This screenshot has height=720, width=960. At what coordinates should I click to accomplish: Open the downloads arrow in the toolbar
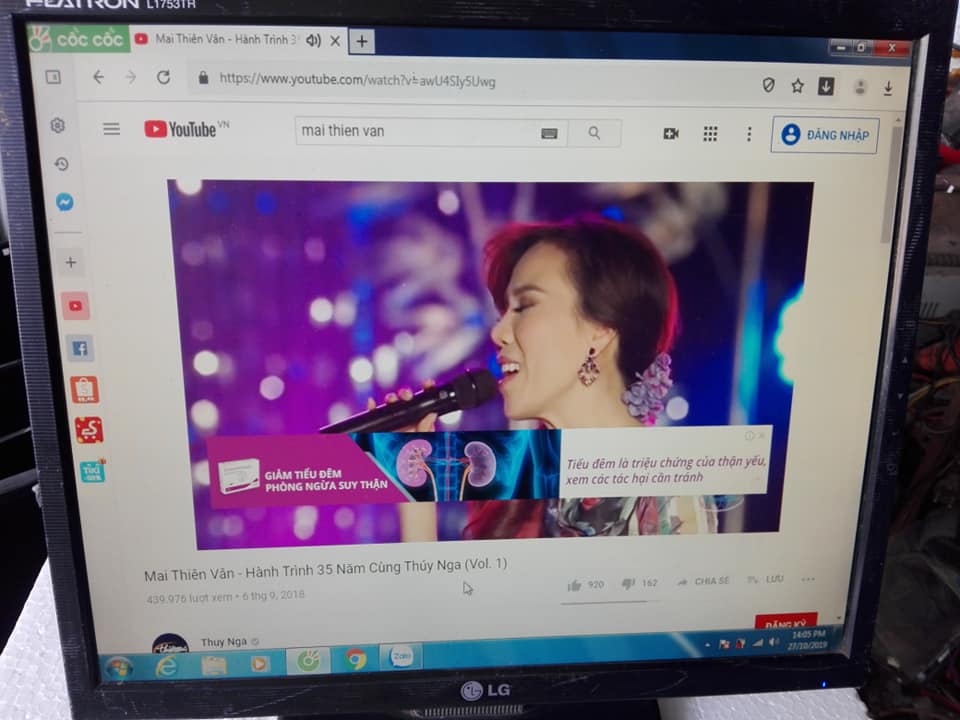click(x=888, y=89)
